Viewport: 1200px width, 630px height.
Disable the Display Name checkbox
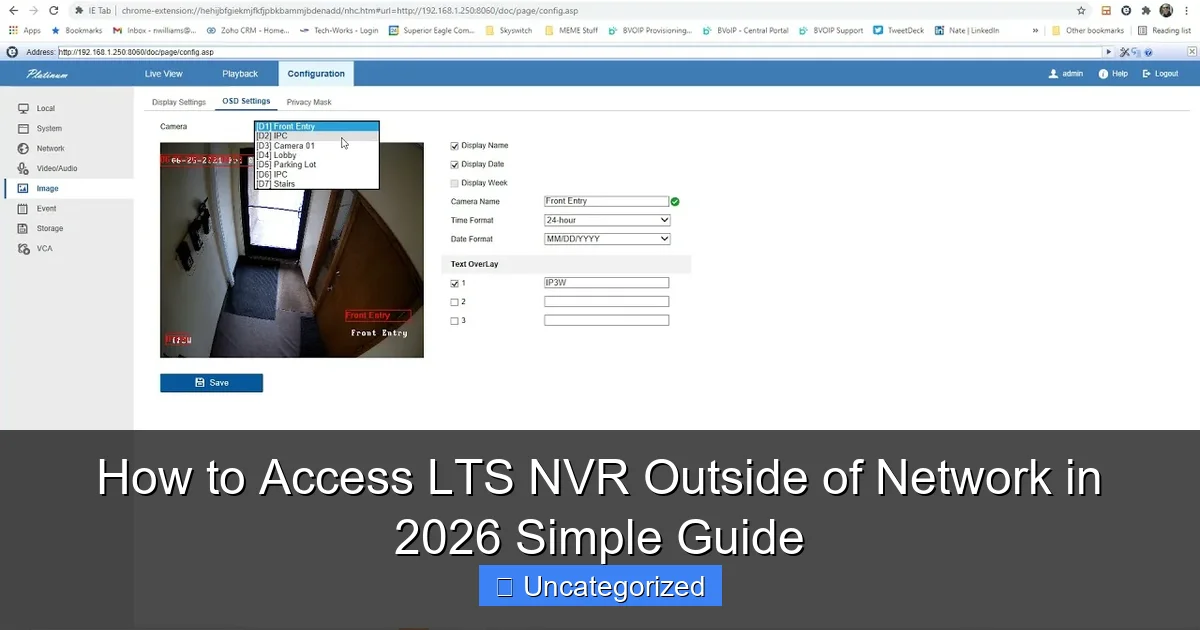coord(454,144)
